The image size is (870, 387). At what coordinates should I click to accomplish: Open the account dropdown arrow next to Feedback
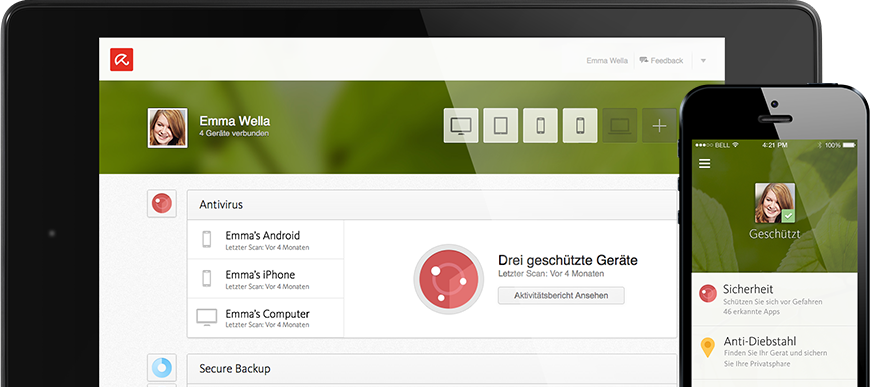point(703,61)
